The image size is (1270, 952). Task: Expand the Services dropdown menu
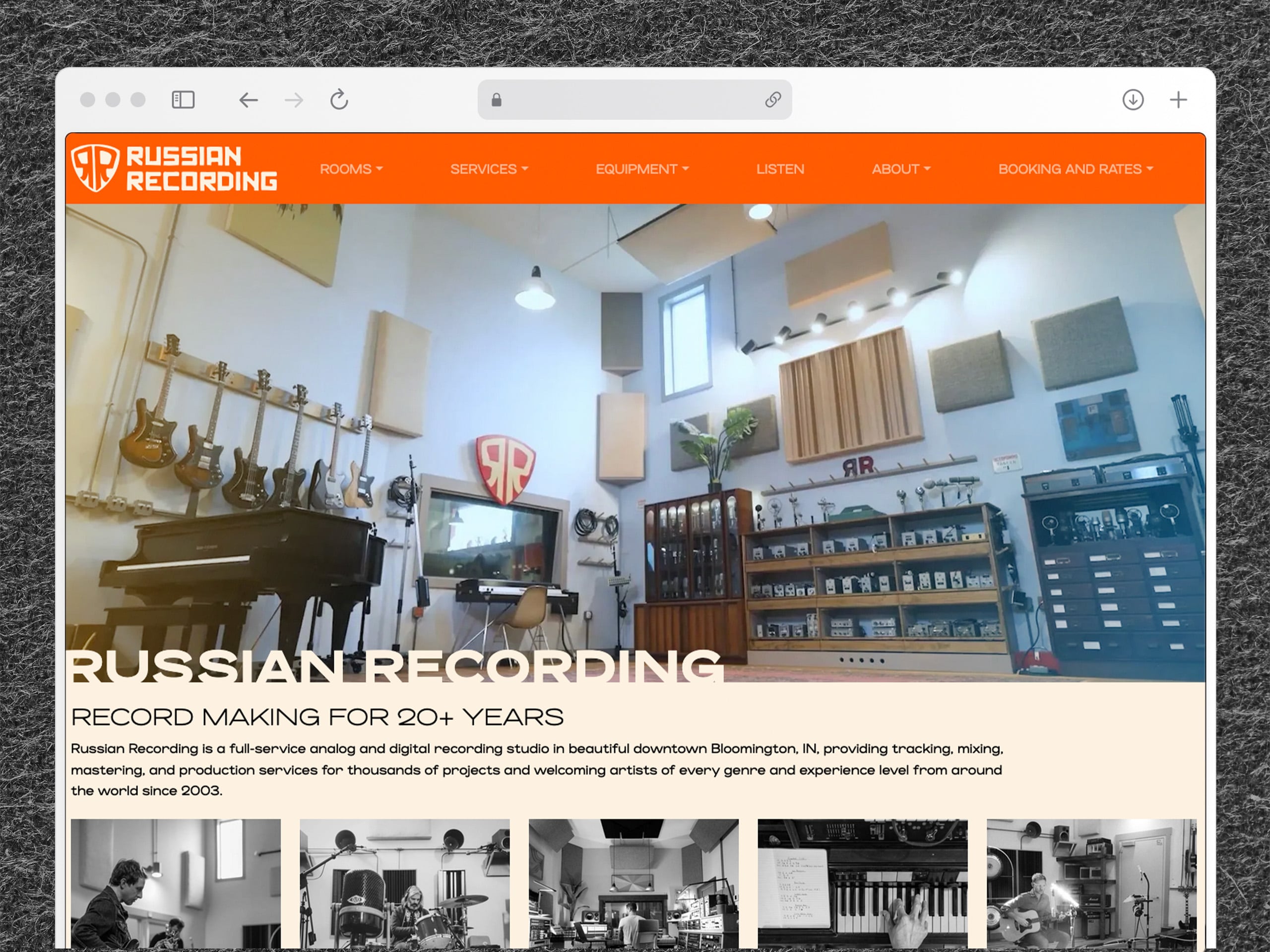pos(489,169)
